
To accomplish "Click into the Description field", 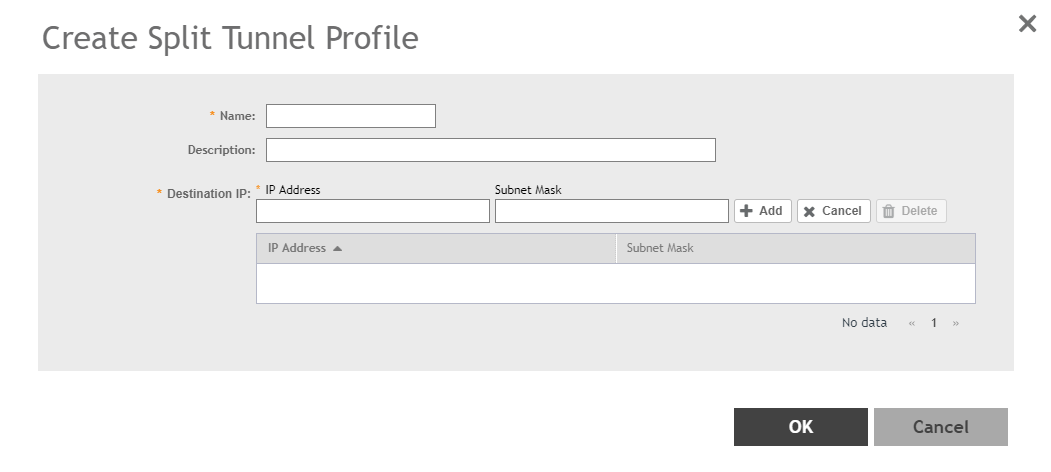I will pyautogui.click(x=490, y=150).
